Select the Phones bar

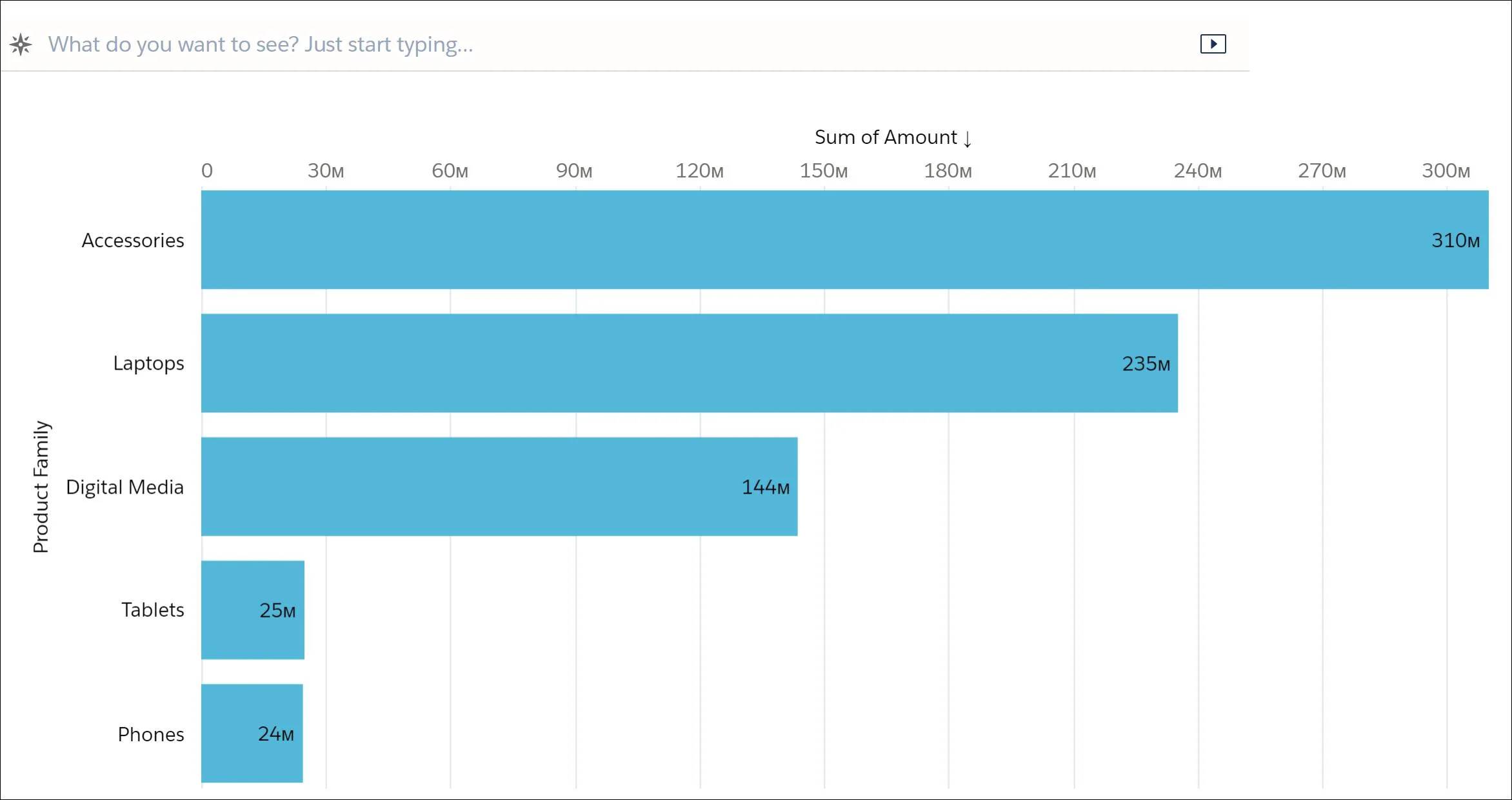(252, 734)
